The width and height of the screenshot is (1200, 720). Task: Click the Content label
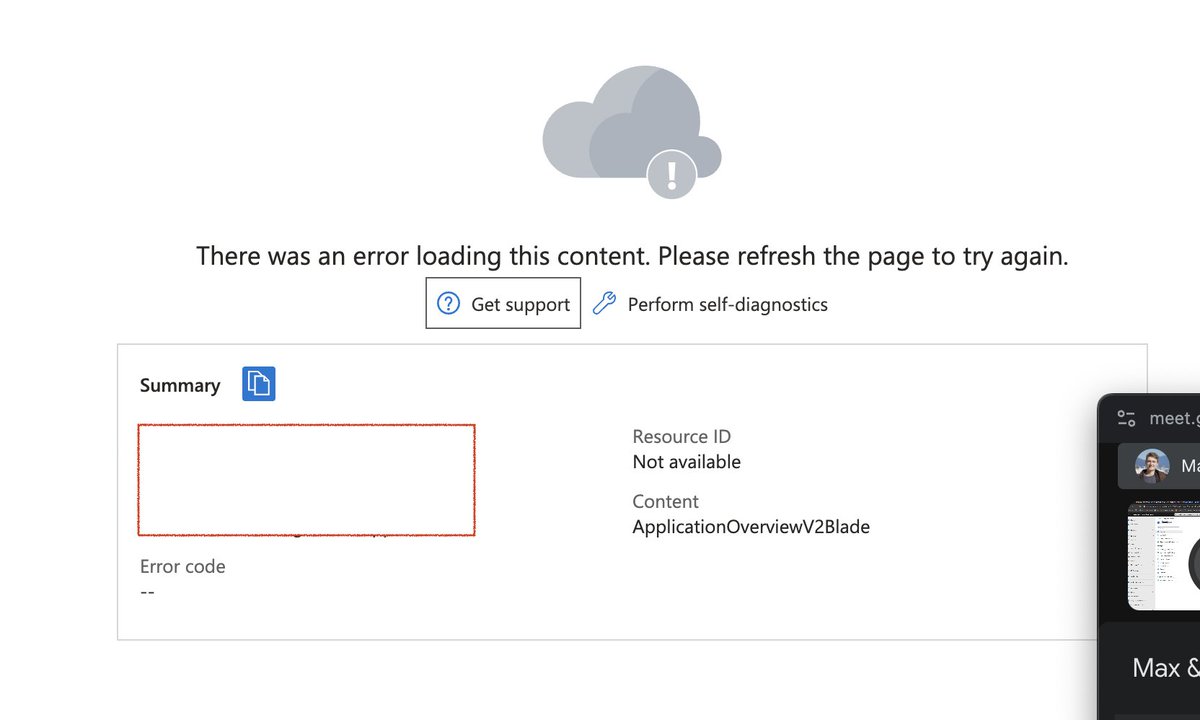pos(666,501)
